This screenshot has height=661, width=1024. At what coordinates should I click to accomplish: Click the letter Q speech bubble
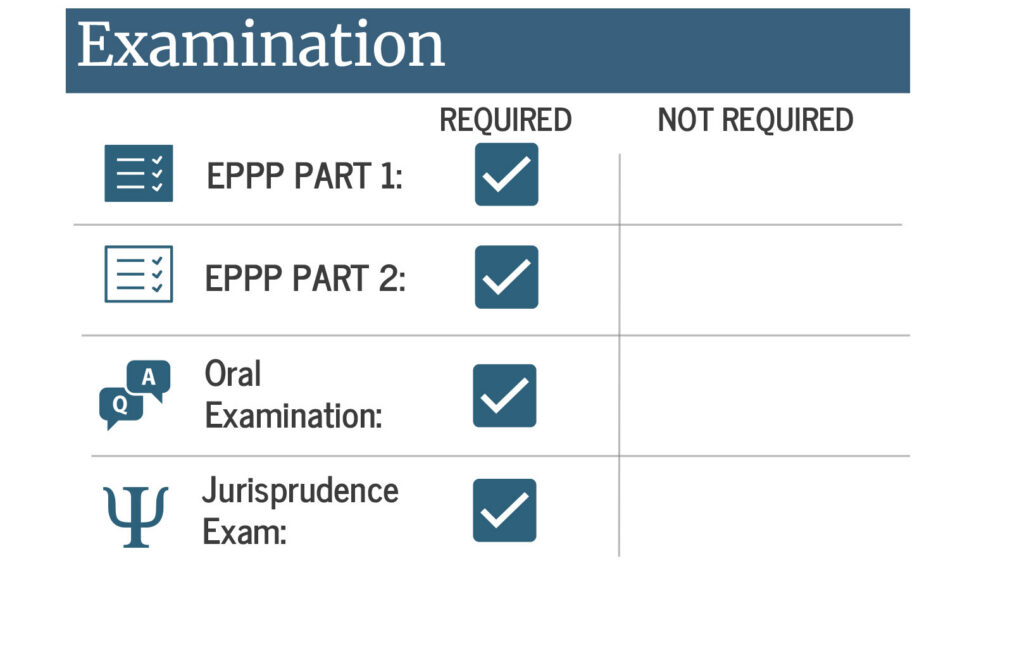pos(120,408)
